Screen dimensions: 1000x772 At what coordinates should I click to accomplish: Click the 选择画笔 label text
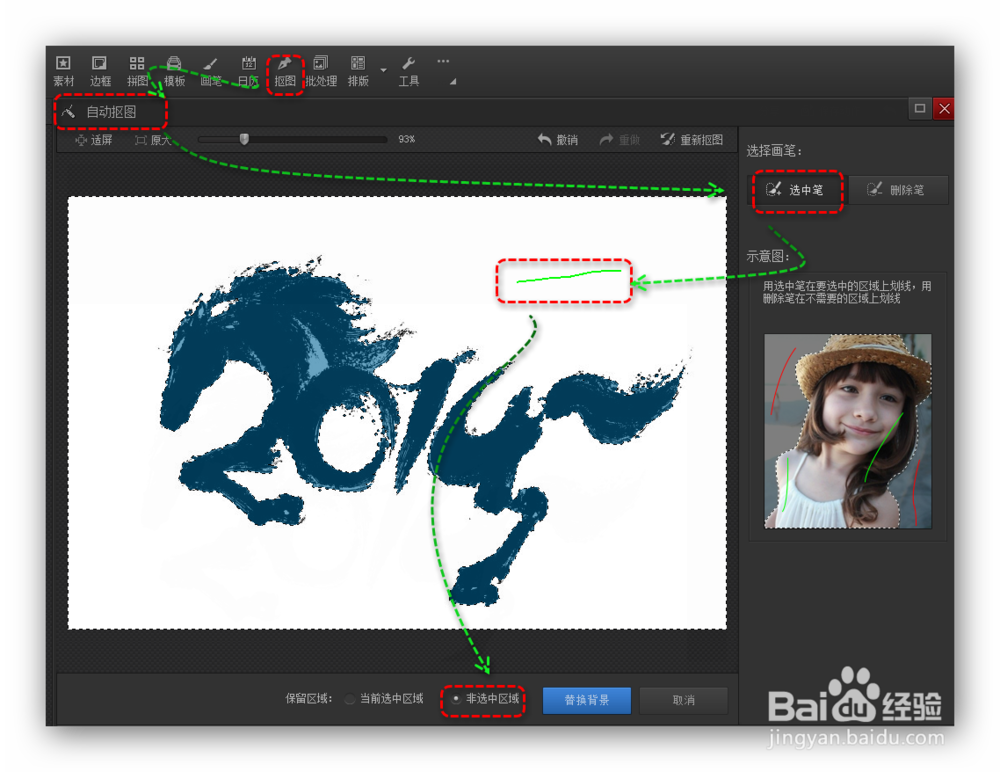(774, 151)
